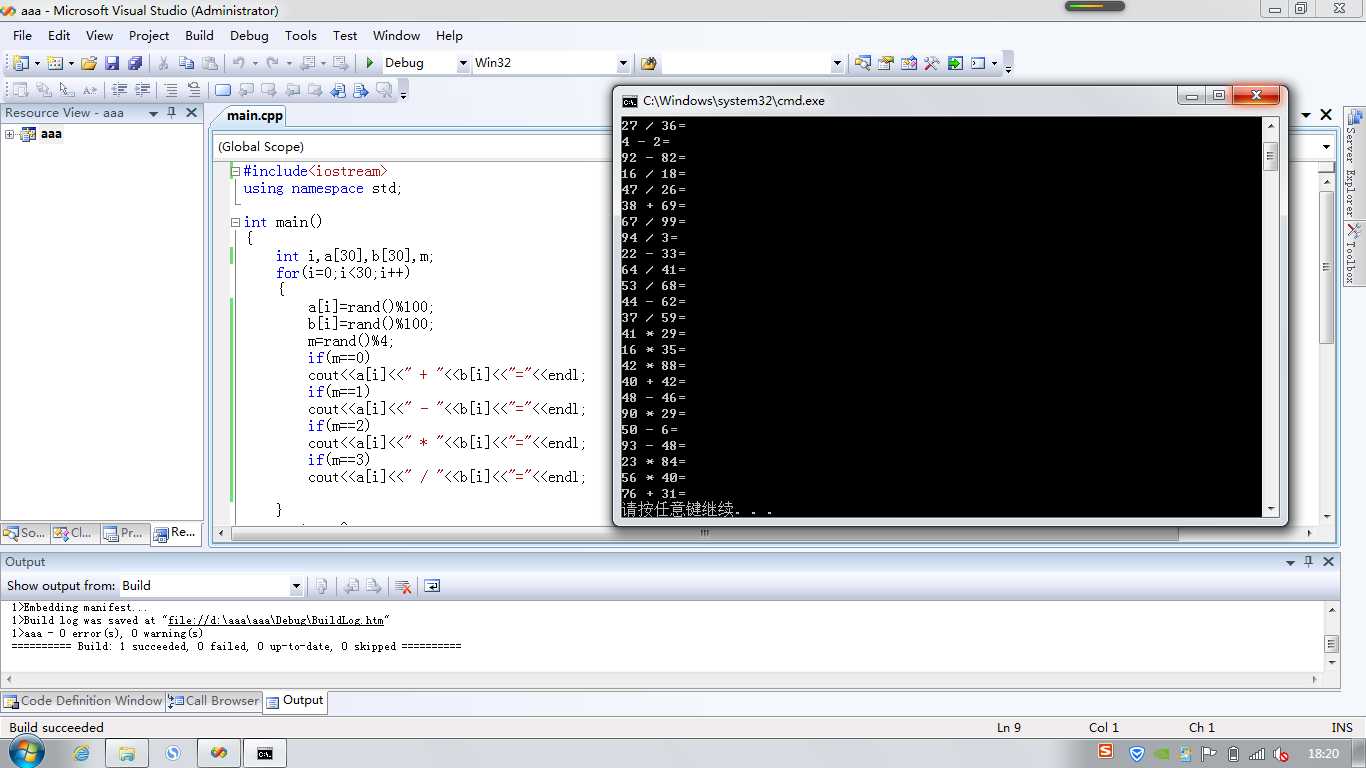This screenshot has width=1366, height=768.
Task: Open the Command Window toolbar icon
Action: [x=978, y=63]
